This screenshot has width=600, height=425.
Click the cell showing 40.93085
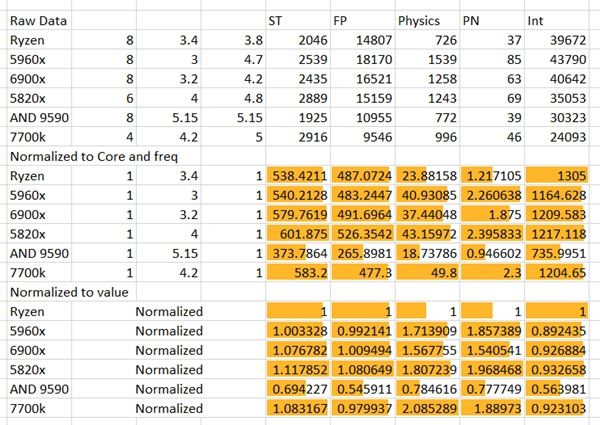(427, 195)
